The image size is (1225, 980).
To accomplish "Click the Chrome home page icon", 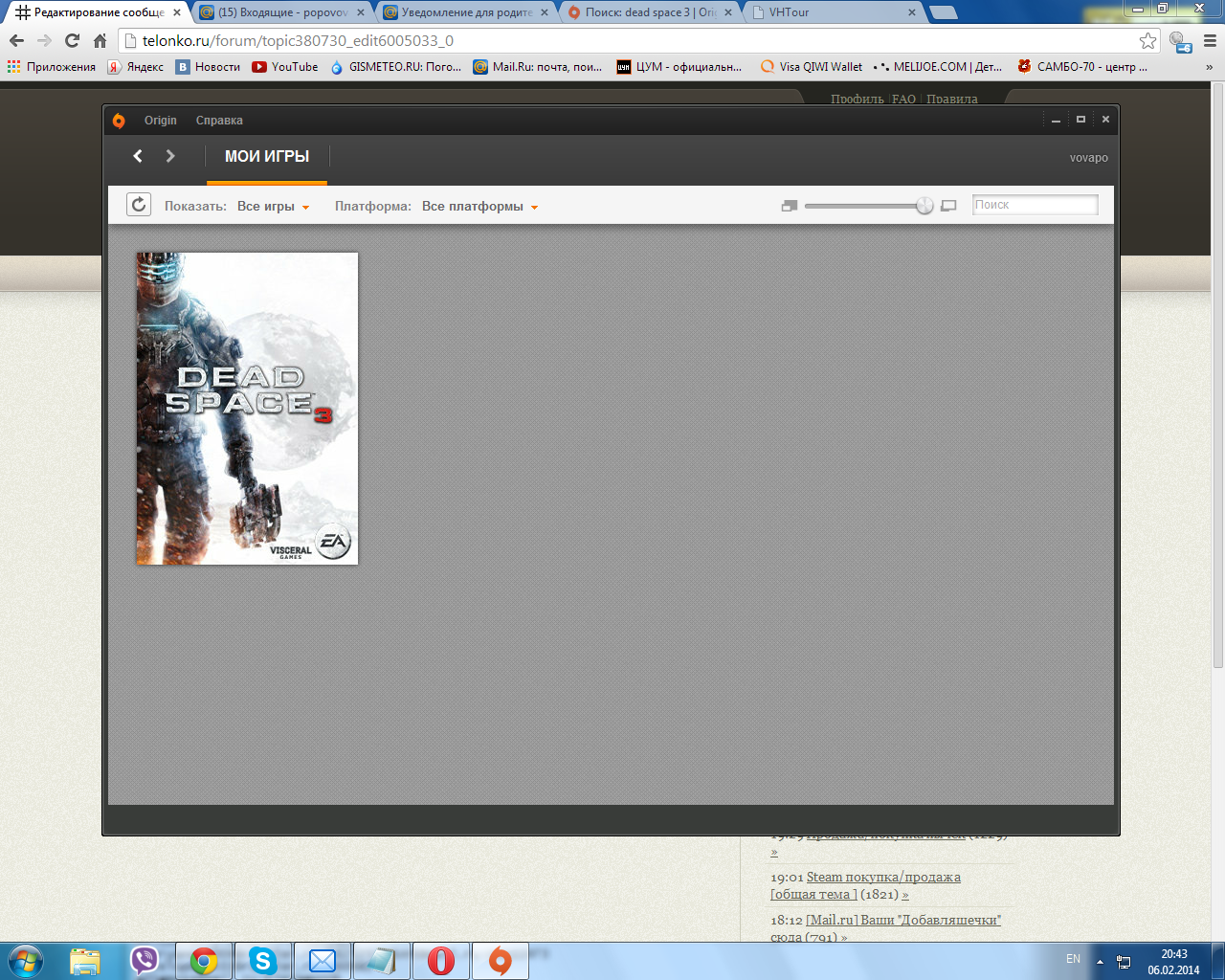I will pos(100,41).
